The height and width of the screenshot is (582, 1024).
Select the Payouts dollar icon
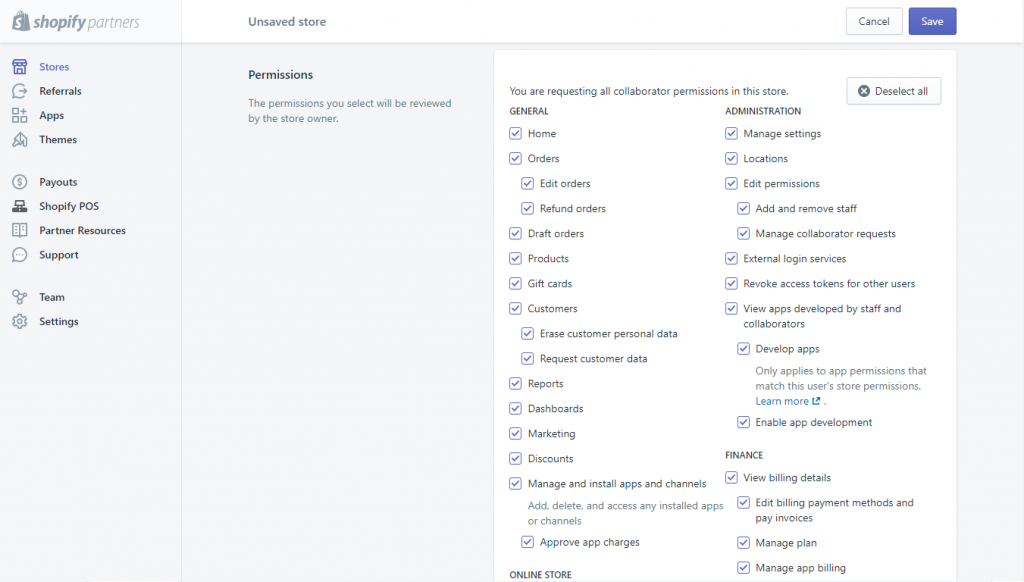(19, 182)
